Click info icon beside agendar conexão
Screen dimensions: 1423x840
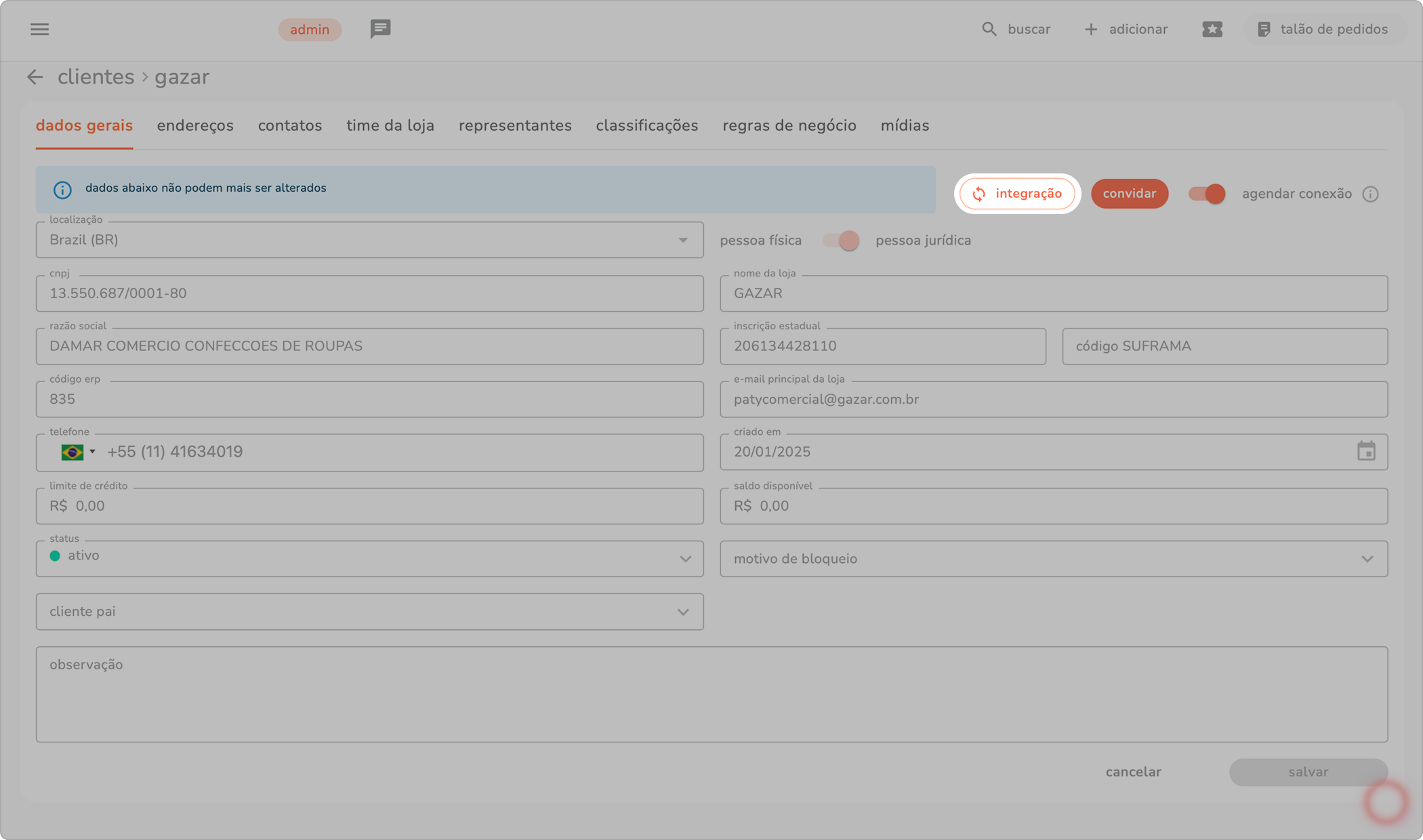[1370, 194]
